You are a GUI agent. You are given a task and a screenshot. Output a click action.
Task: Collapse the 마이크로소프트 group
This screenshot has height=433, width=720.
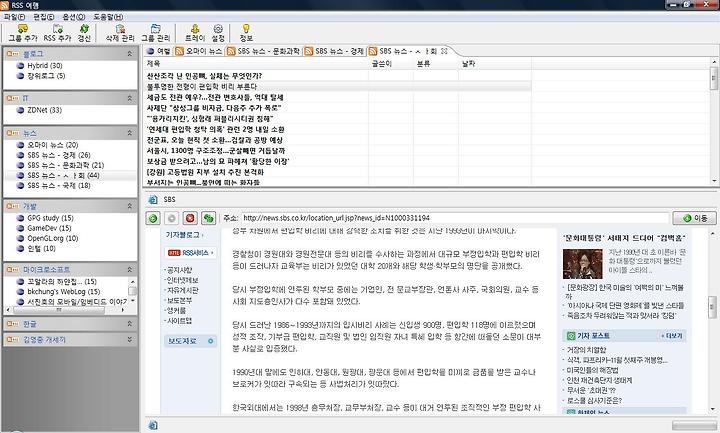click(129, 270)
